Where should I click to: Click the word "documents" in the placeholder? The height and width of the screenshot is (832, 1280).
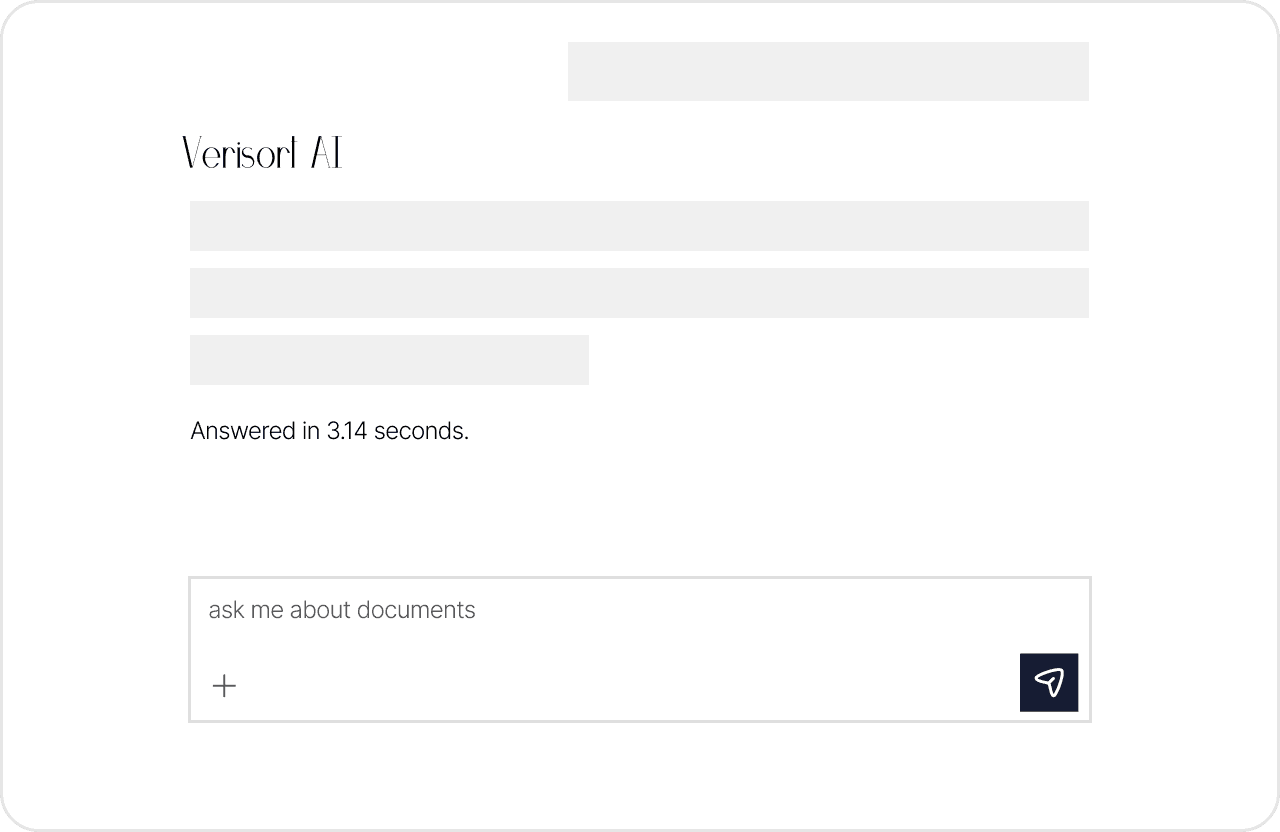tap(416, 610)
